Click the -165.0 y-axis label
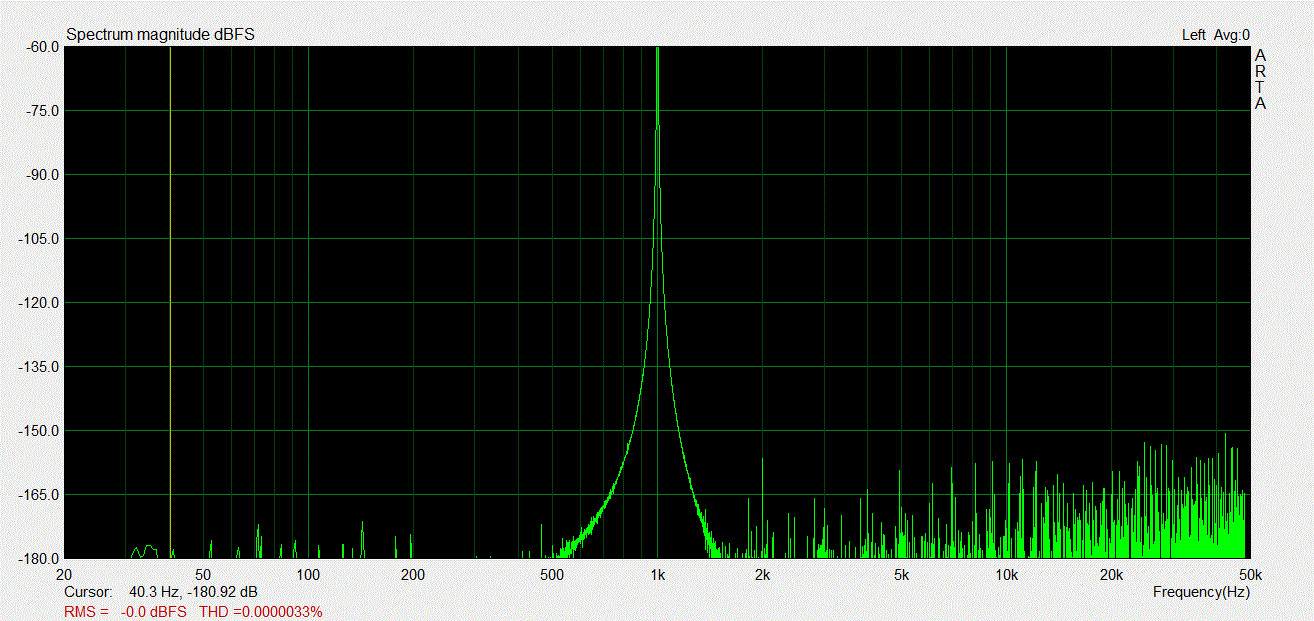Image resolution: width=1314 pixels, height=621 pixels. tap(38, 495)
